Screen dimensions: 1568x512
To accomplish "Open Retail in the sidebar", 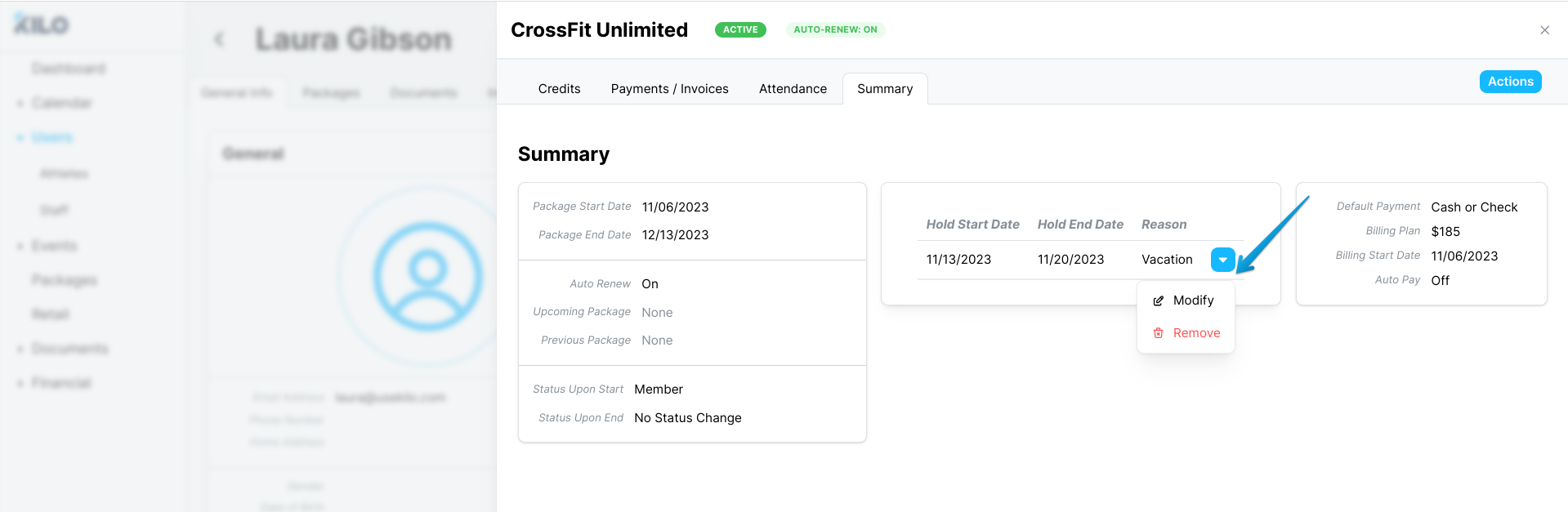I will click(50, 314).
